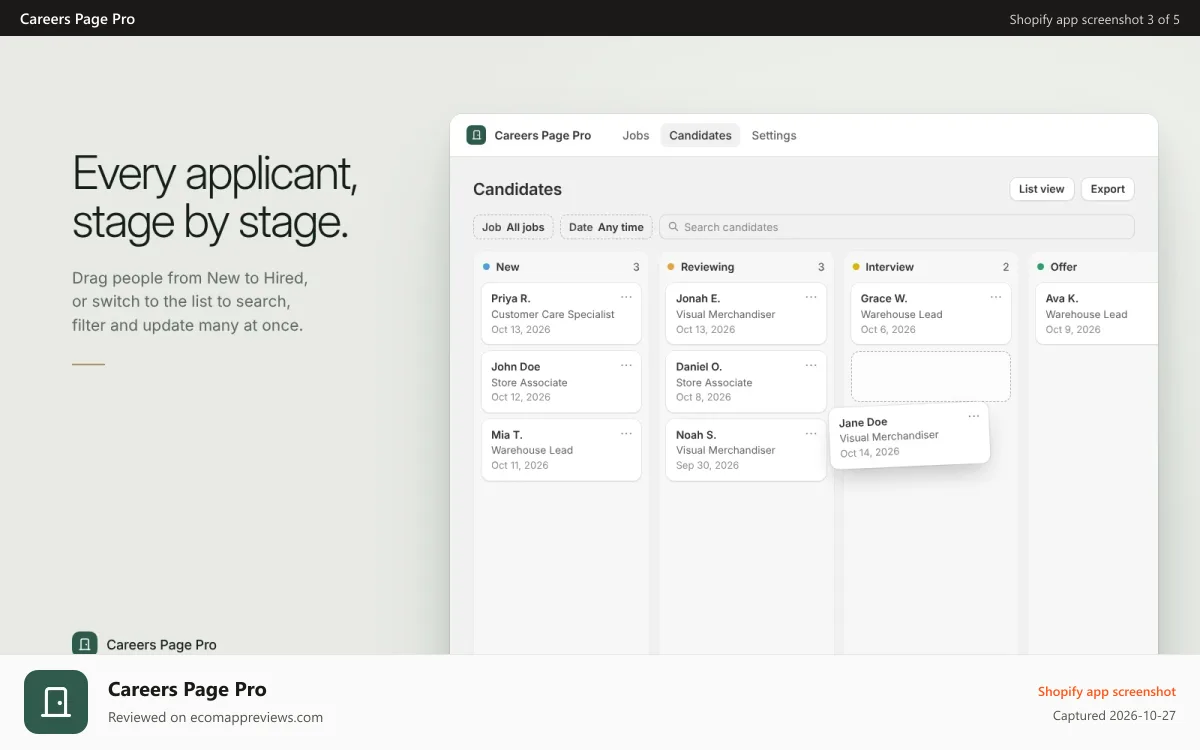Click 'Customer Care Specialist' on Priya R. card
Image resolution: width=1200 pixels, height=750 pixels.
553,314
